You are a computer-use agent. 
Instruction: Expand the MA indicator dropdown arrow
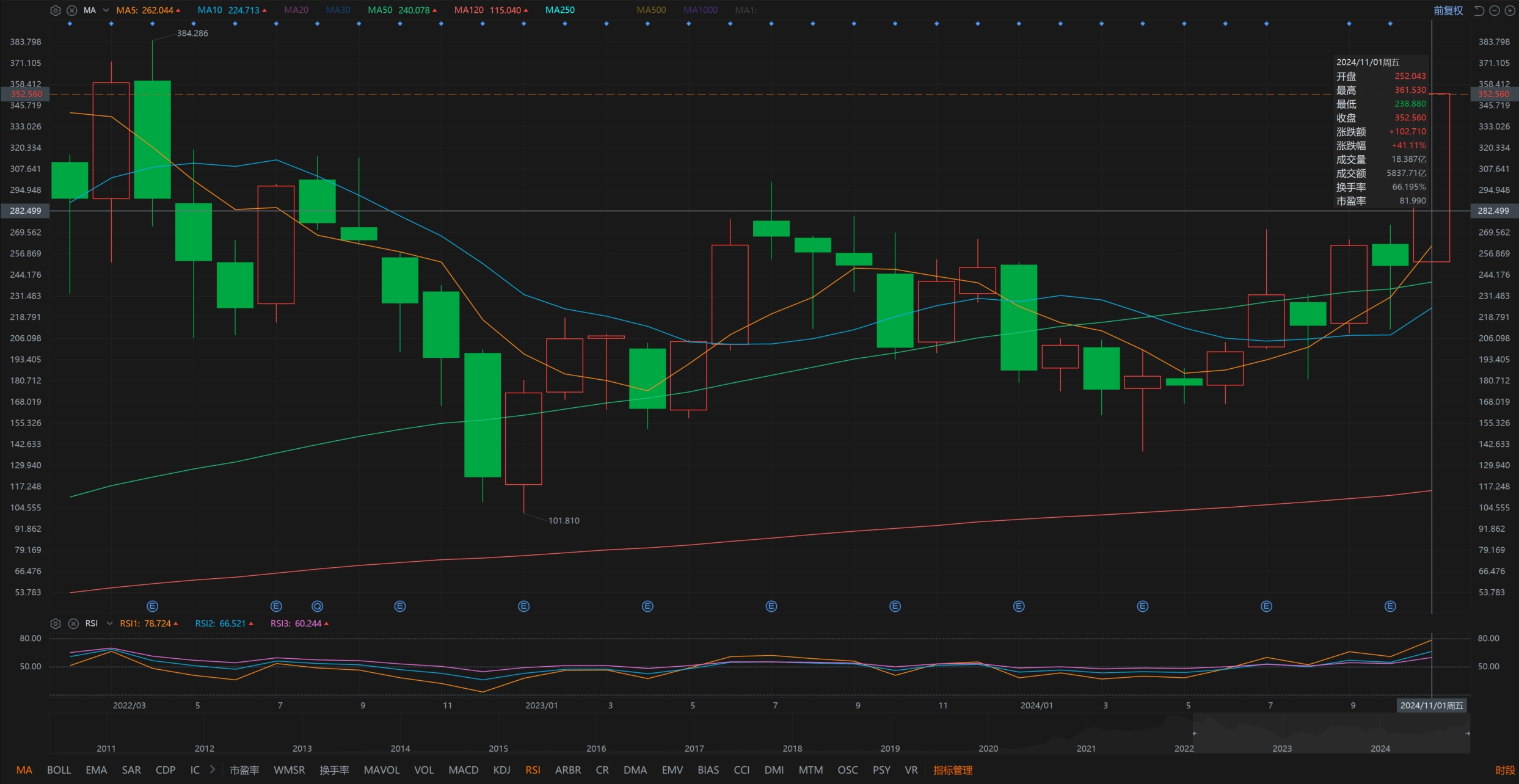[106, 10]
